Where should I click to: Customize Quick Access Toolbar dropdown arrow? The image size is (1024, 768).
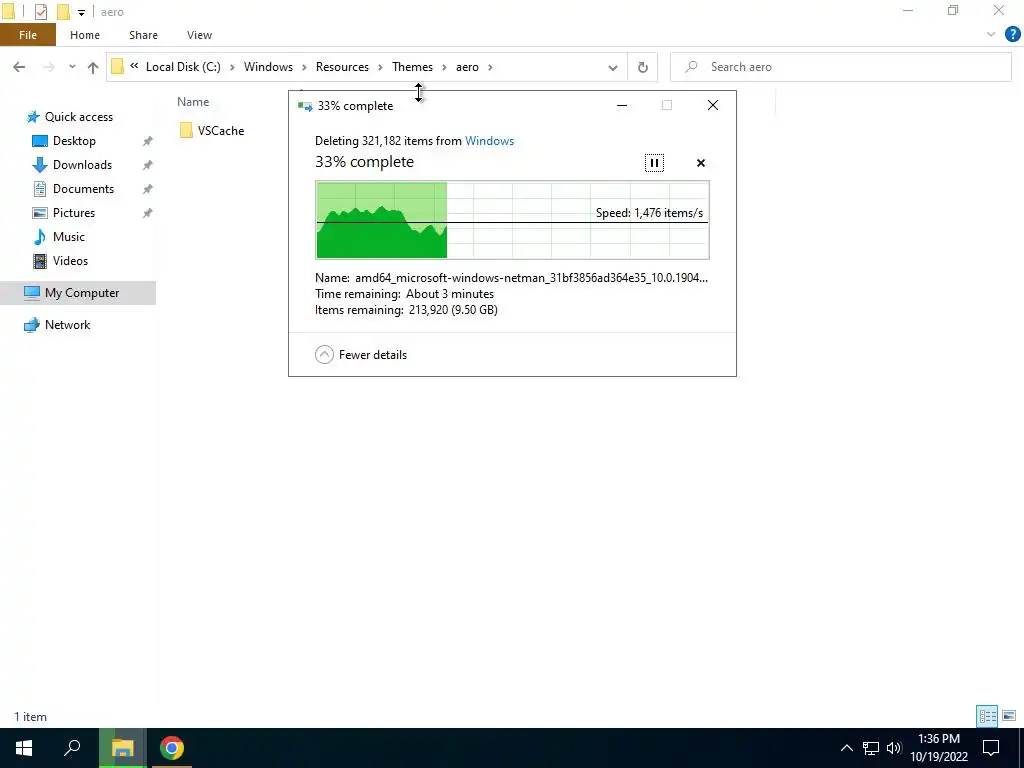(x=81, y=12)
